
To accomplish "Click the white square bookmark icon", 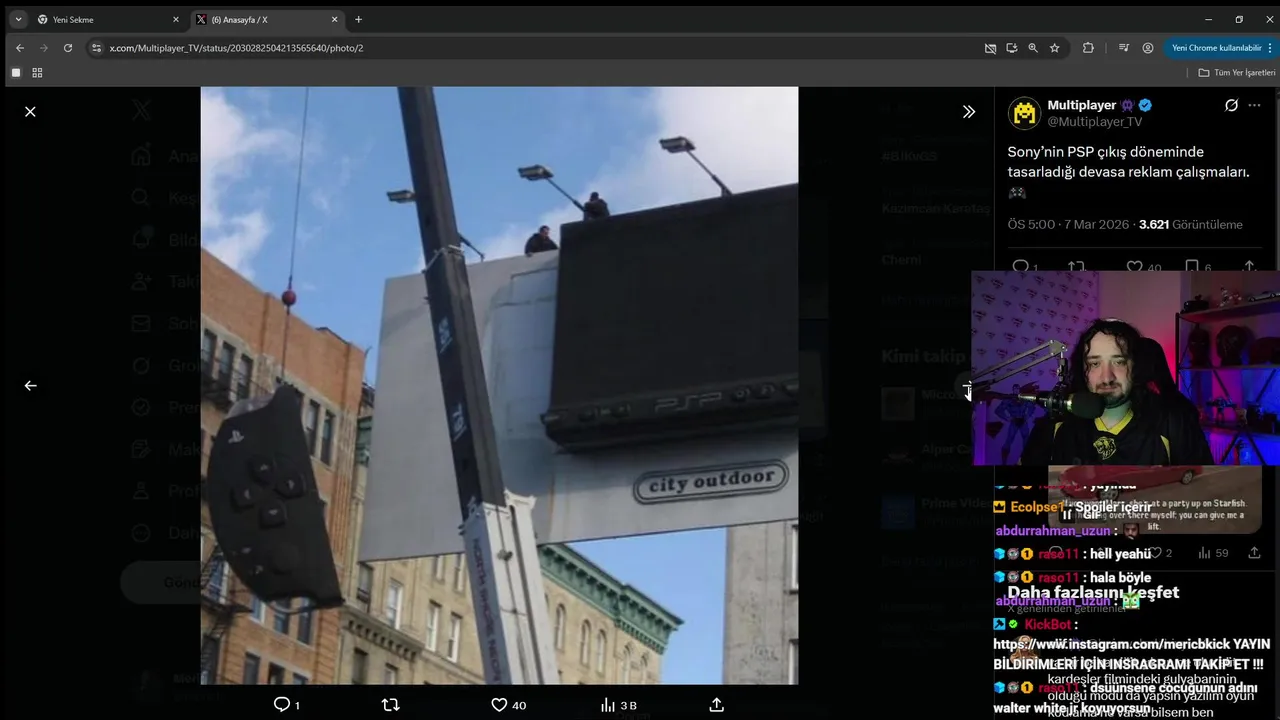I will 16,73.
